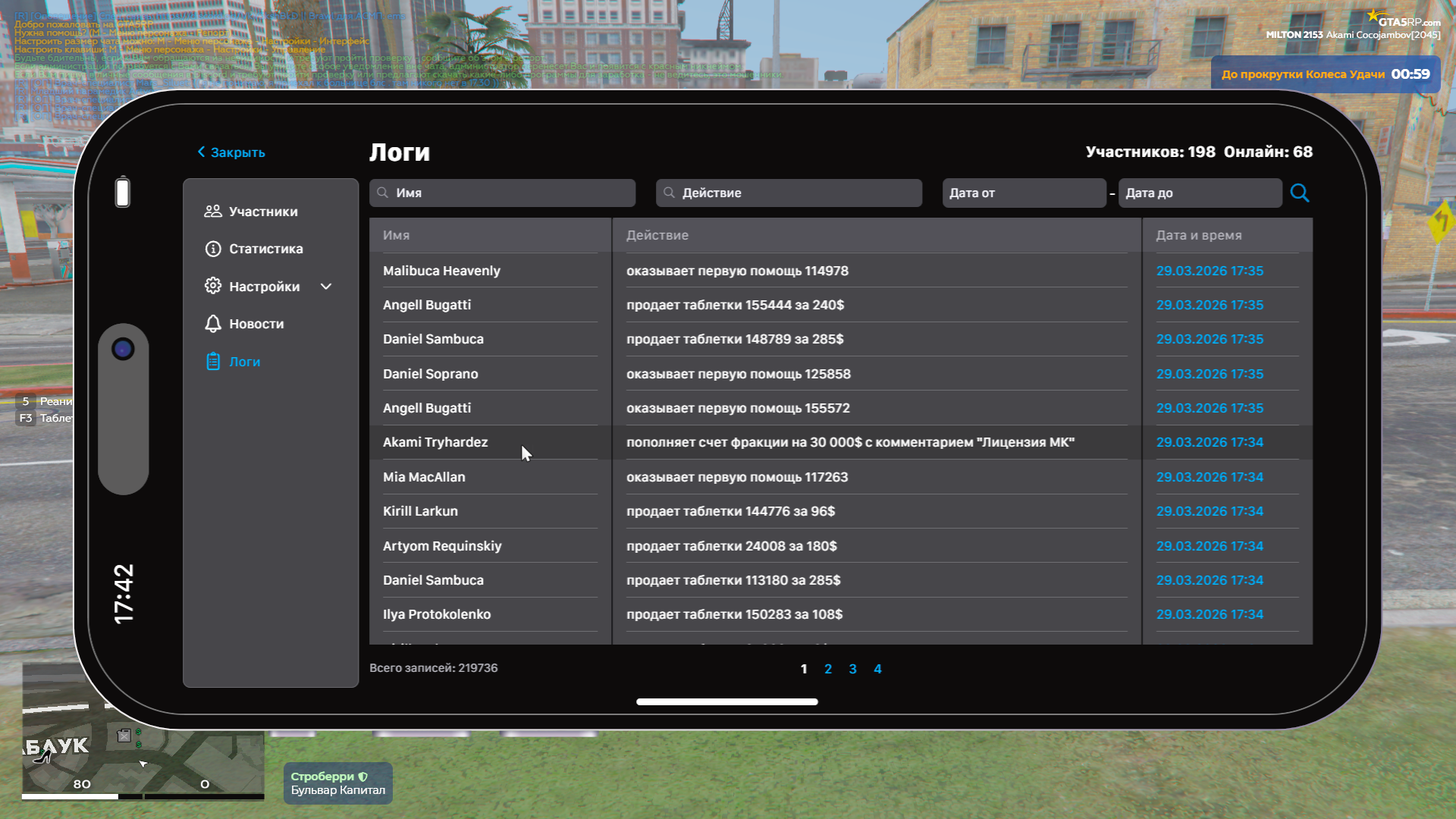Expand the Настройки chevron arrow
1456x819 pixels.
326,287
